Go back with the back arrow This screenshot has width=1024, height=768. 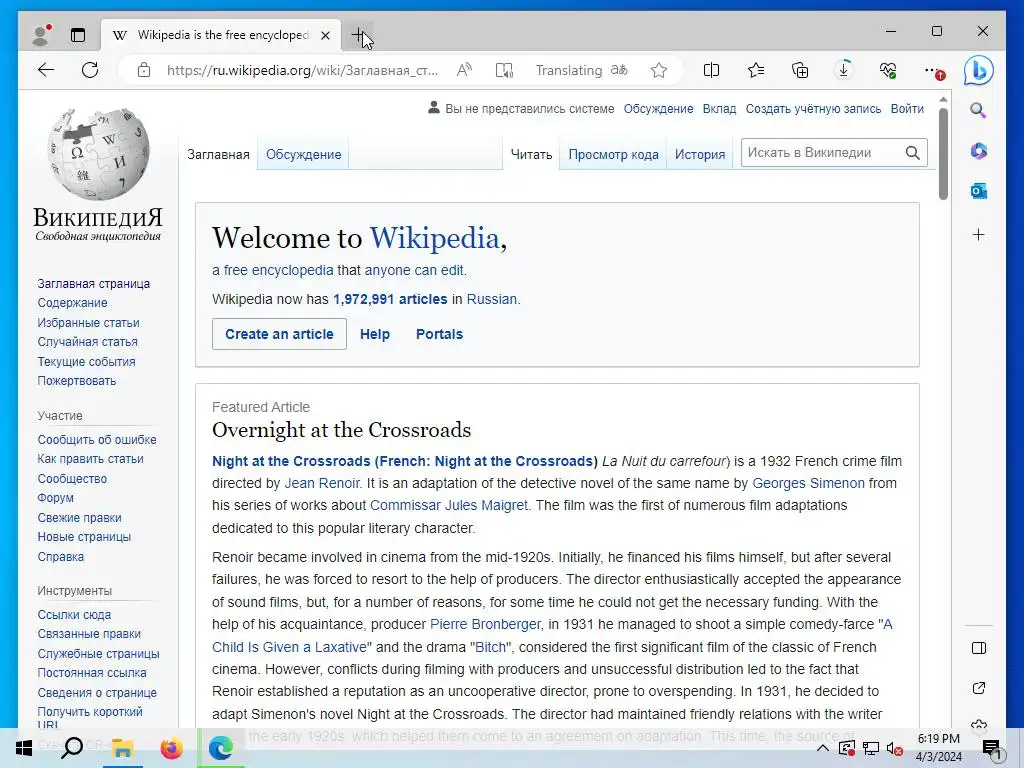tap(46, 70)
